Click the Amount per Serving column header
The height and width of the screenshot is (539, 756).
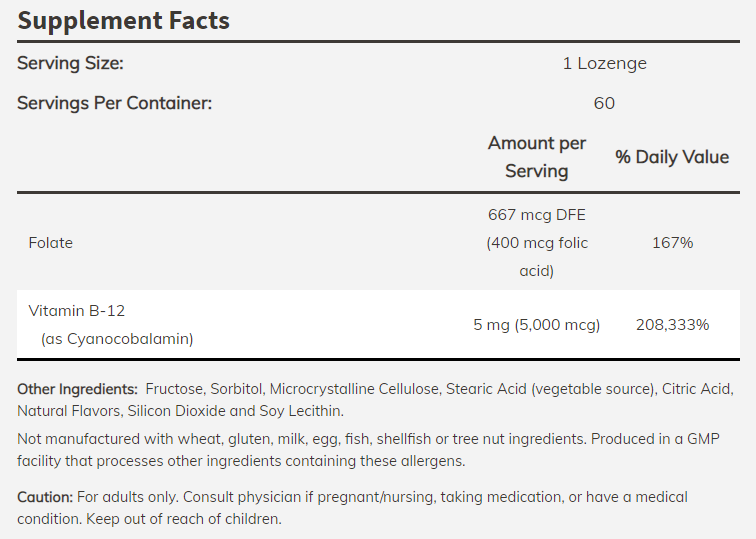click(537, 157)
